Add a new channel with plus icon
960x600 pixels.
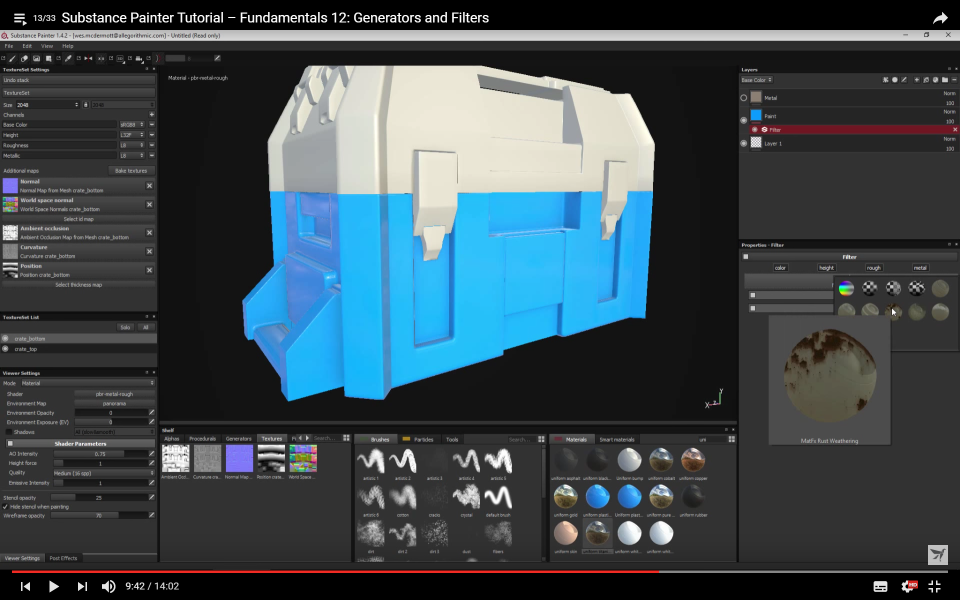click(x=151, y=114)
